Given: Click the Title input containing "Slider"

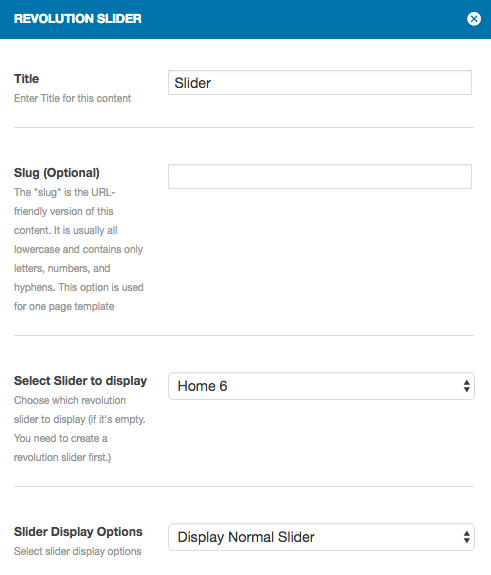Looking at the screenshot, I should click(x=320, y=83).
